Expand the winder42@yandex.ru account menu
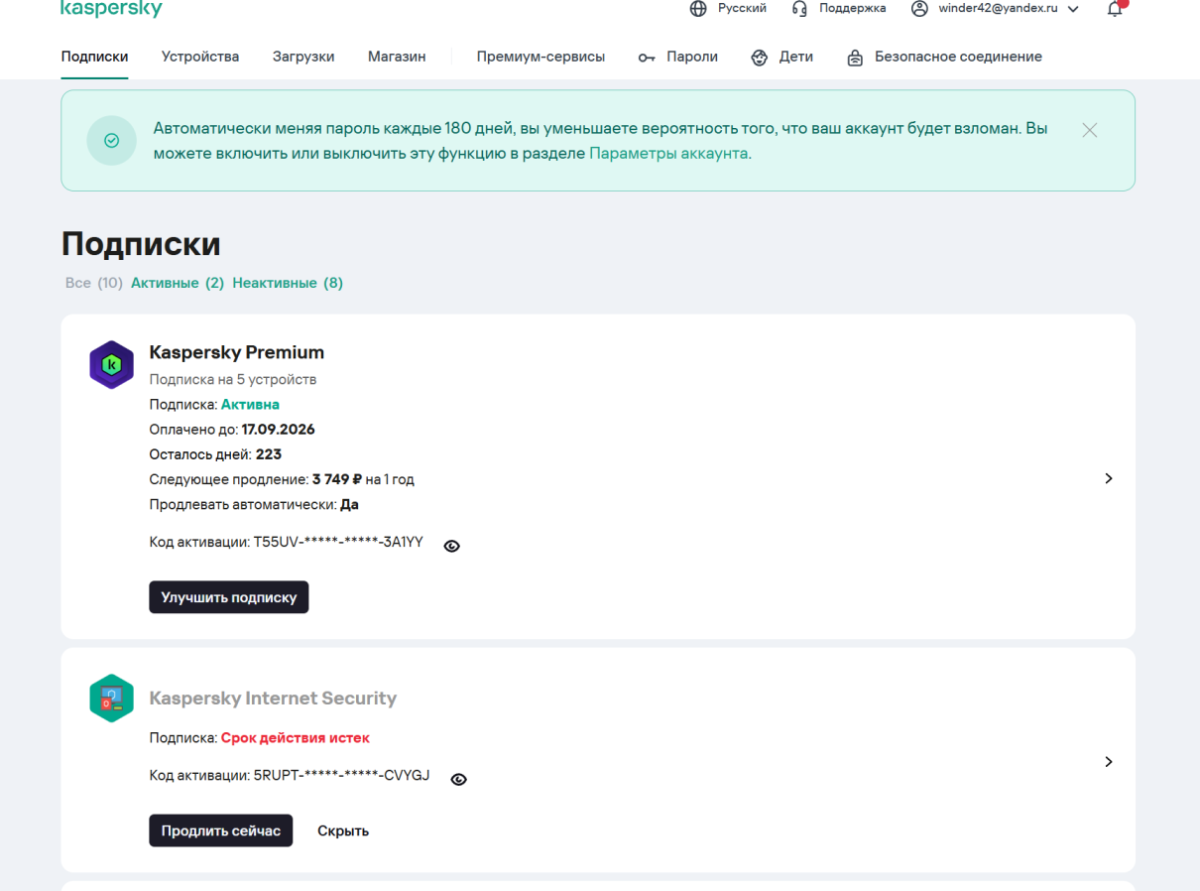Screen dimensions: 1200x891 coord(1073,8)
